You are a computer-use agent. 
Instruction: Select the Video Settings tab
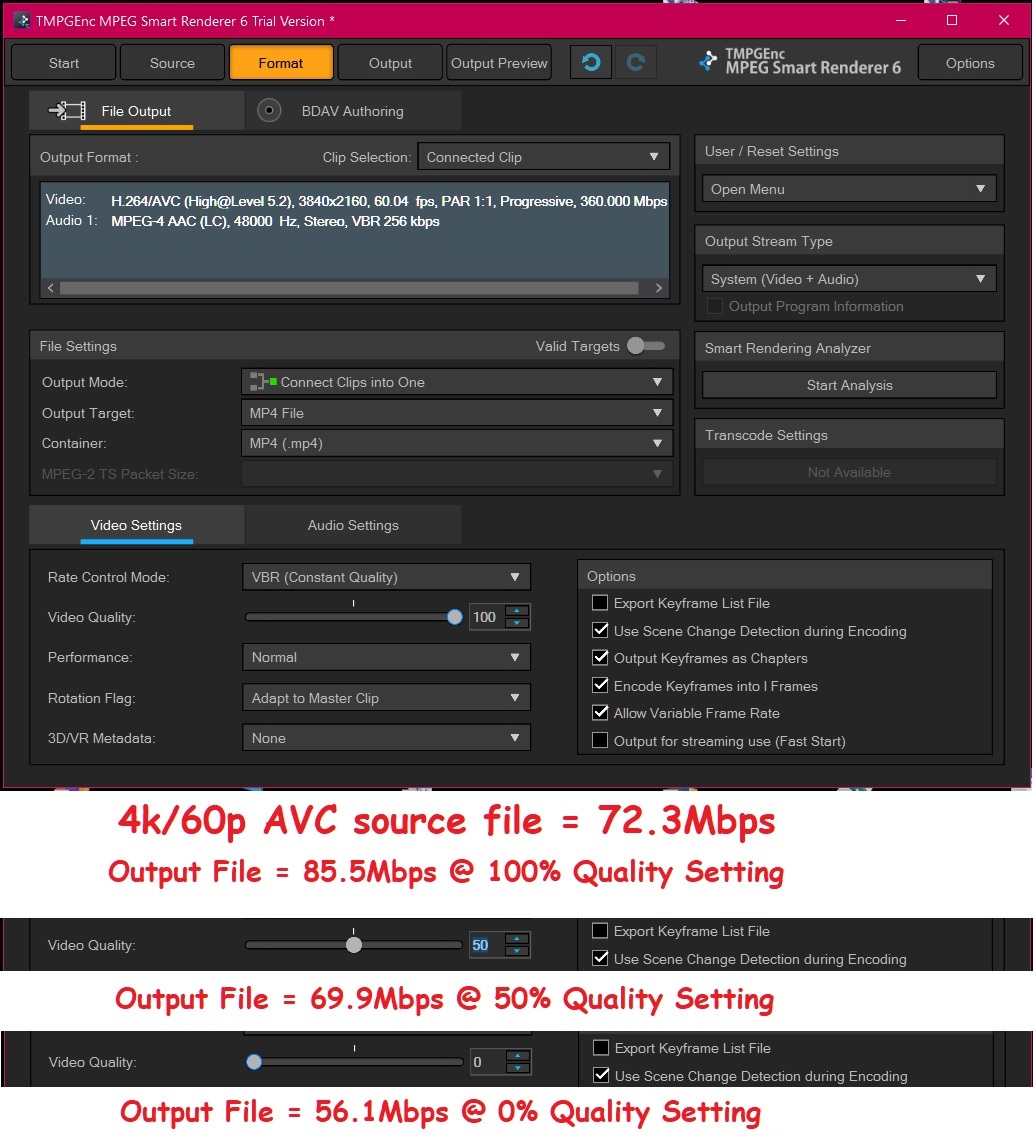(136, 525)
